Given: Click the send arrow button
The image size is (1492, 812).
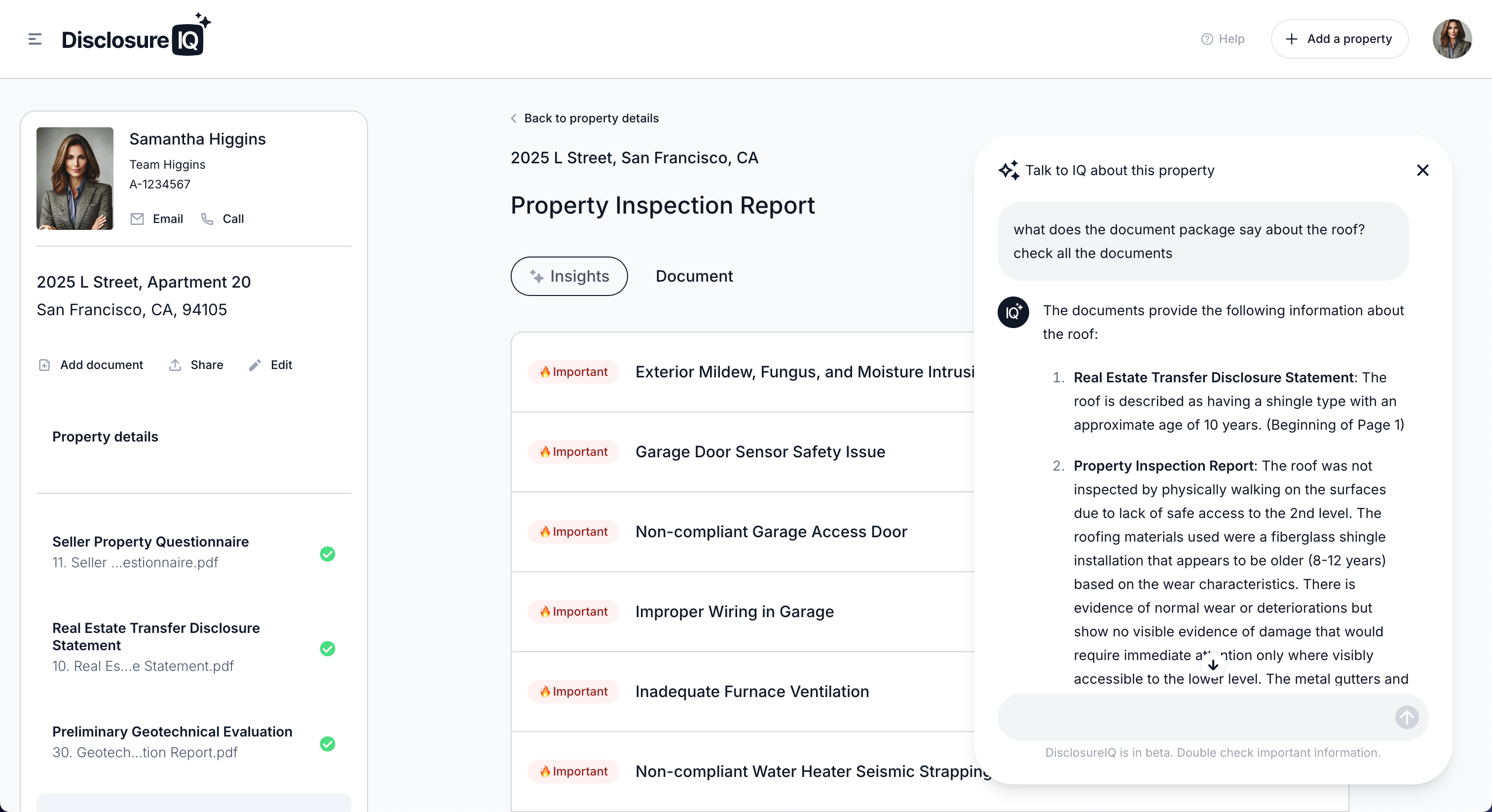Looking at the screenshot, I should (x=1406, y=718).
